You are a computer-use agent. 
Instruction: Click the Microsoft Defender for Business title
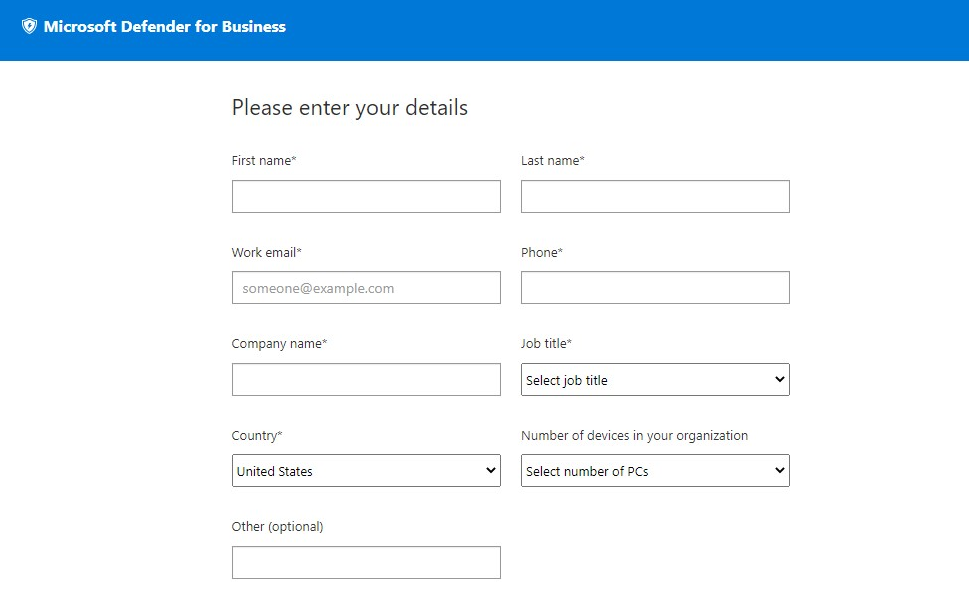[165, 27]
